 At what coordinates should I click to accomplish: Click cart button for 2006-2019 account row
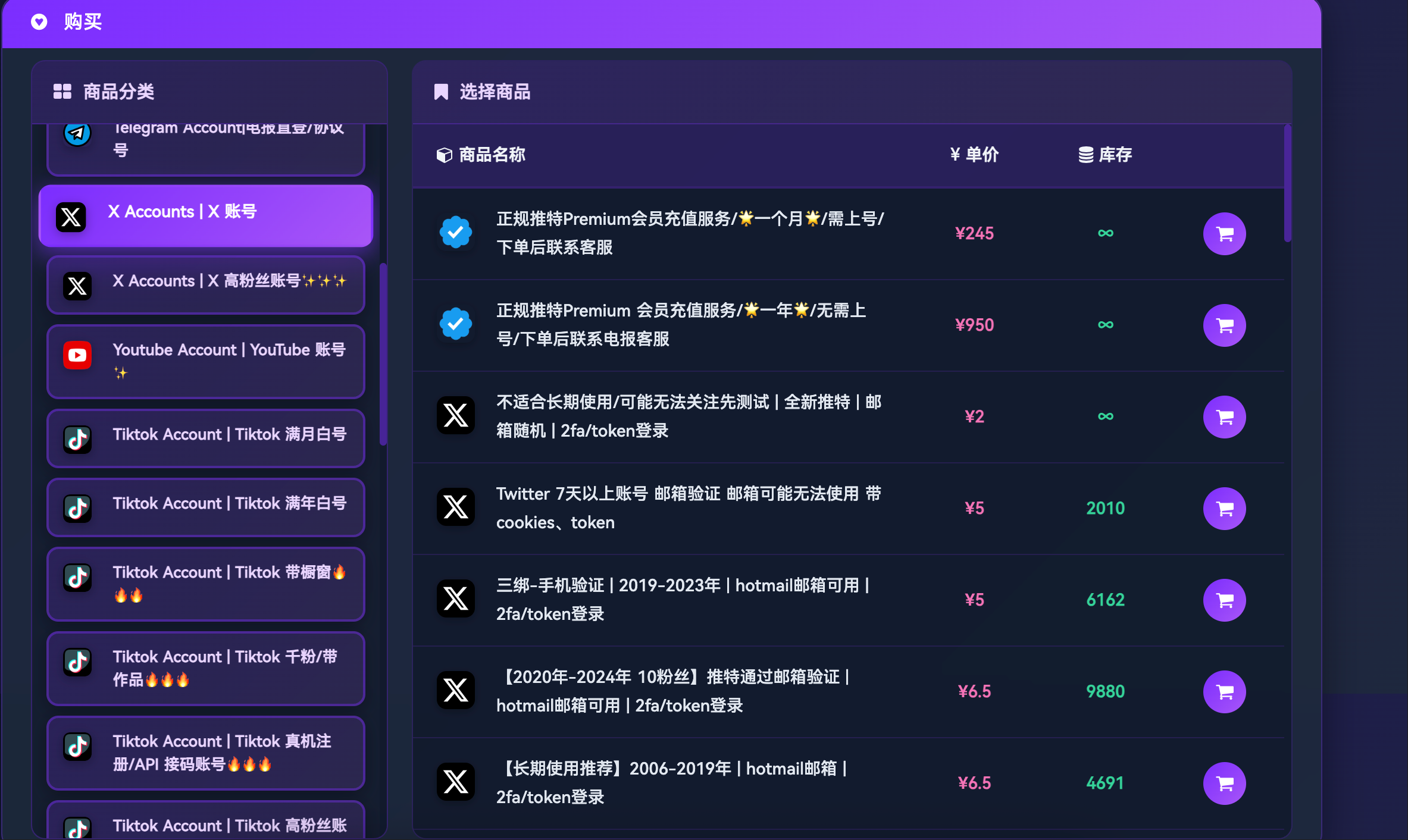click(x=1224, y=783)
